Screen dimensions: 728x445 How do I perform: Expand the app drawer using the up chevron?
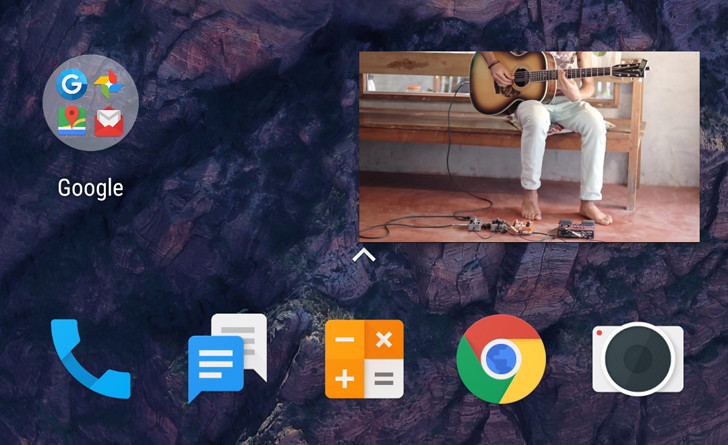tap(364, 255)
